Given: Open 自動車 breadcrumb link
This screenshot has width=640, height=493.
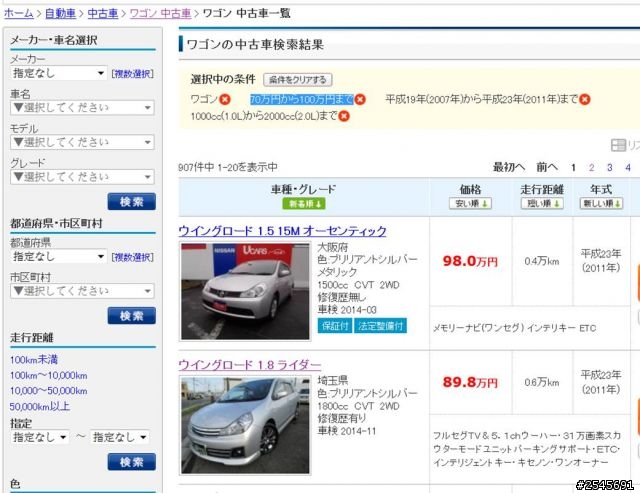Looking at the screenshot, I should (60, 13).
